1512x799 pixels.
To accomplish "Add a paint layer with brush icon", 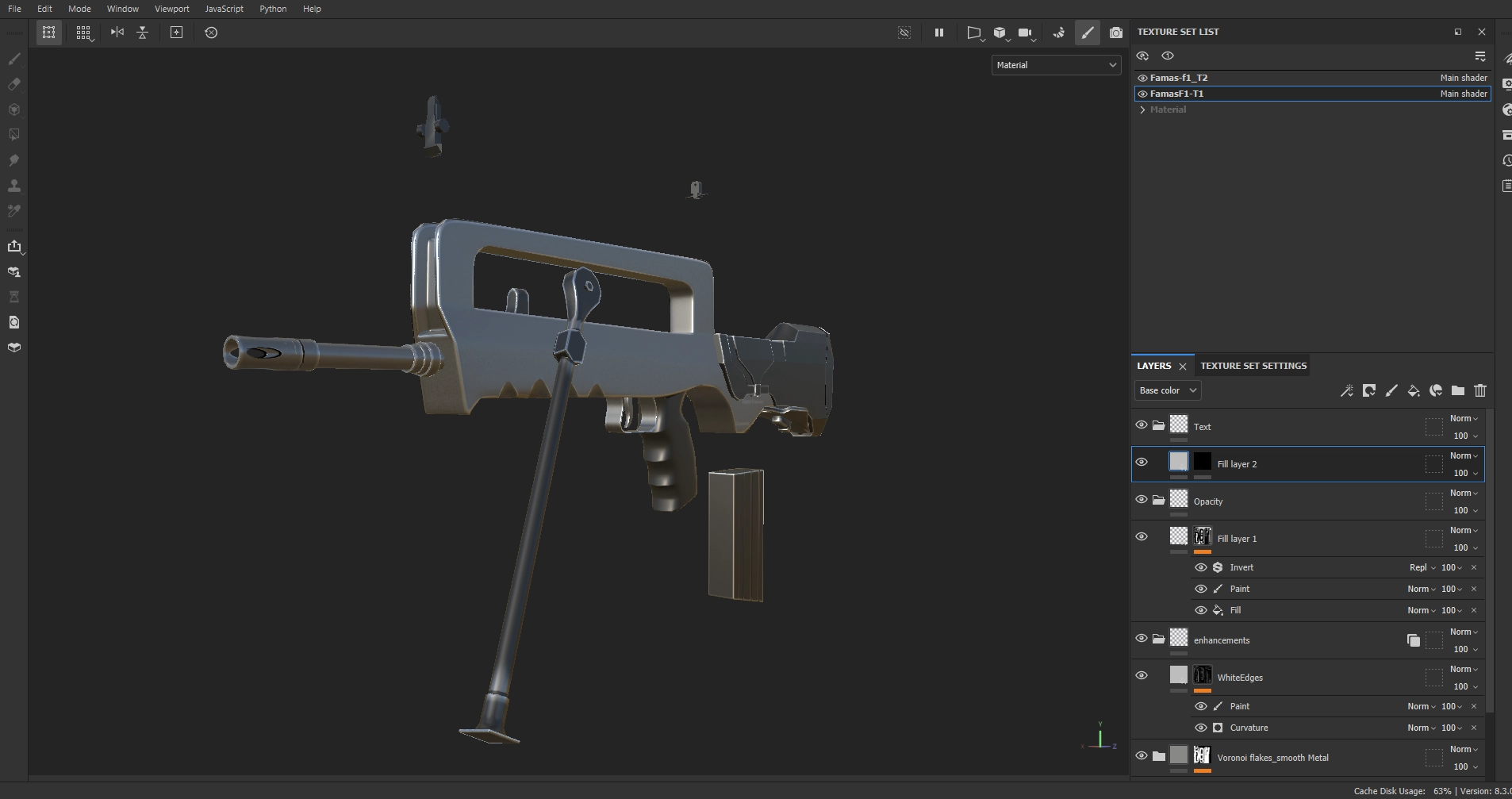I will 1391,390.
